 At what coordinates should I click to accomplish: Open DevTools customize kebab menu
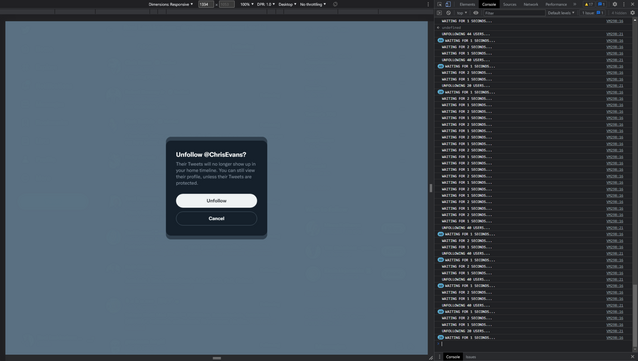click(x=624, y=4)
